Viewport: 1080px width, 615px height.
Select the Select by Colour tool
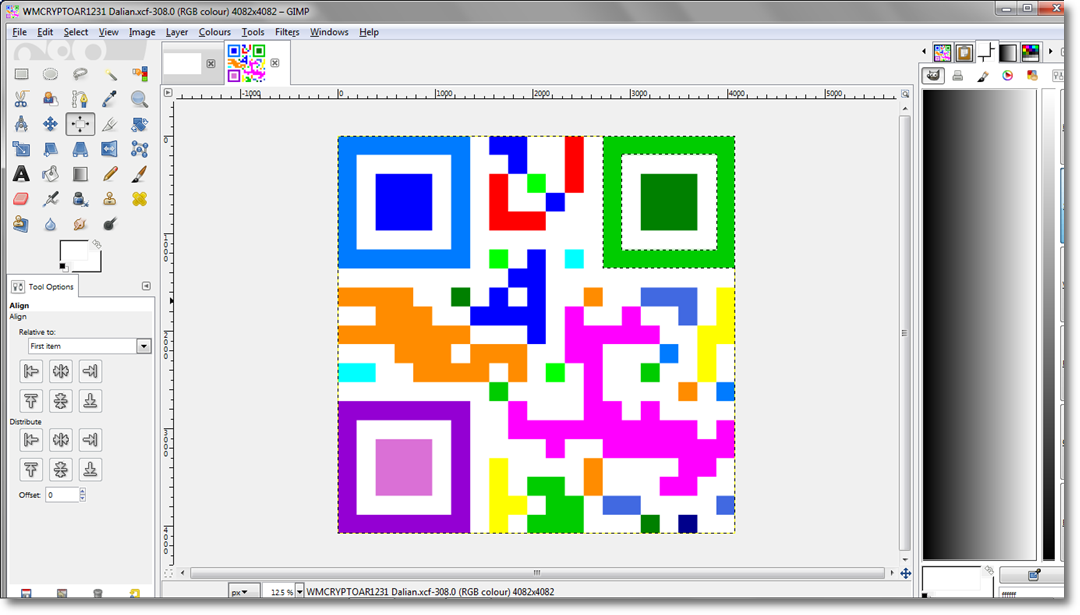139,74
